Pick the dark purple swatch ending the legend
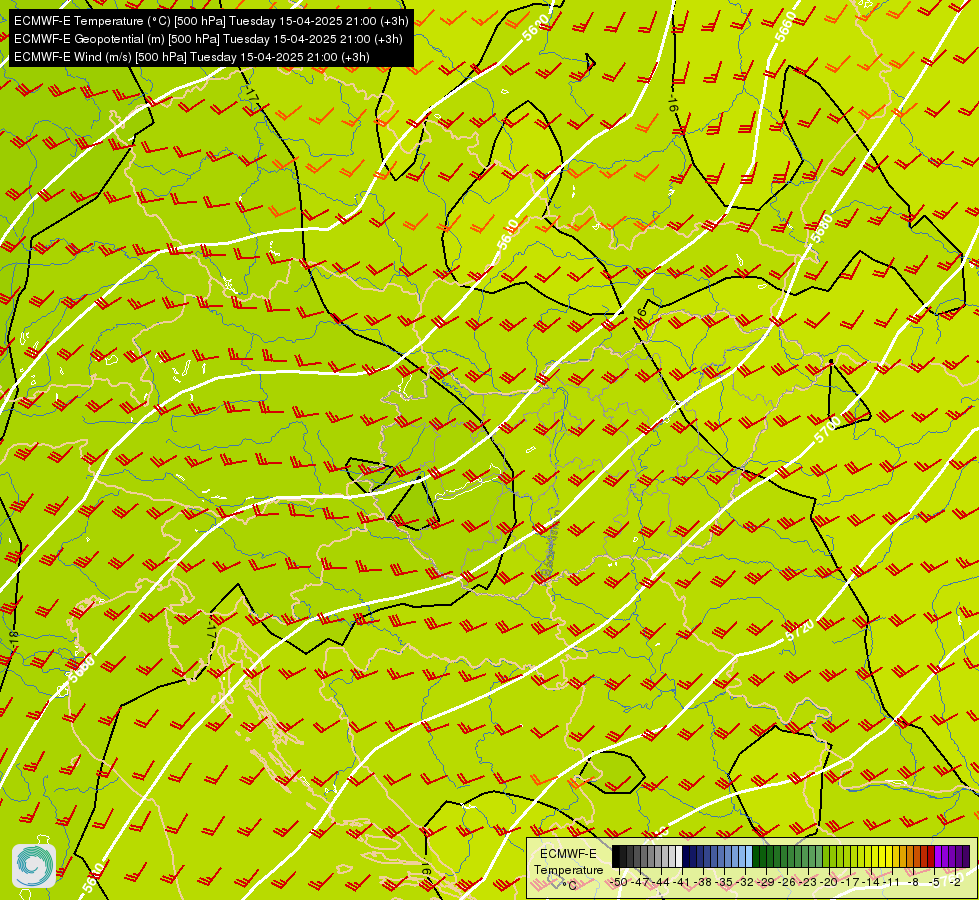This screenshot has width=979, height=900. coord(966,856)
